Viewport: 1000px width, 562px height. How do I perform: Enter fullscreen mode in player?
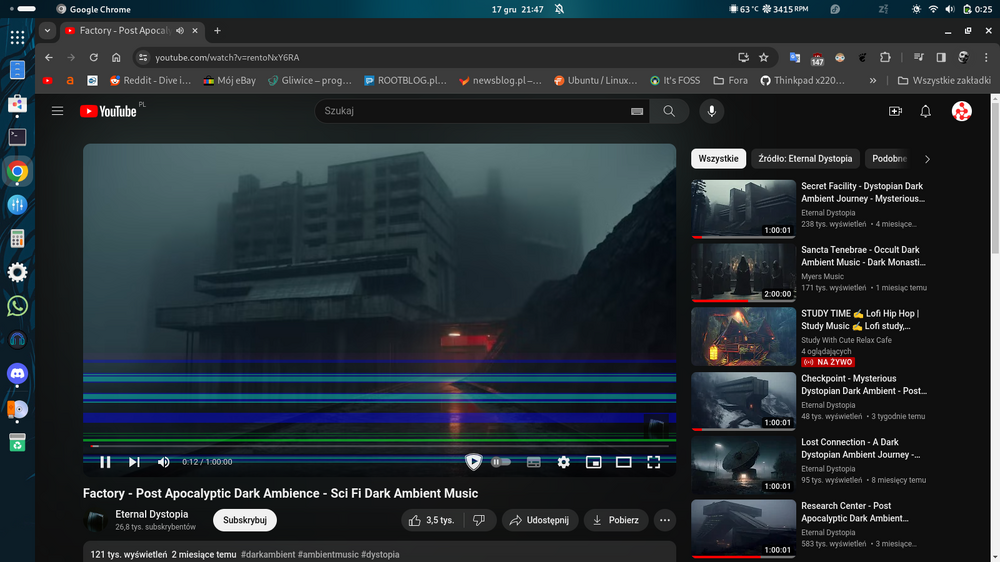[654, 462]
